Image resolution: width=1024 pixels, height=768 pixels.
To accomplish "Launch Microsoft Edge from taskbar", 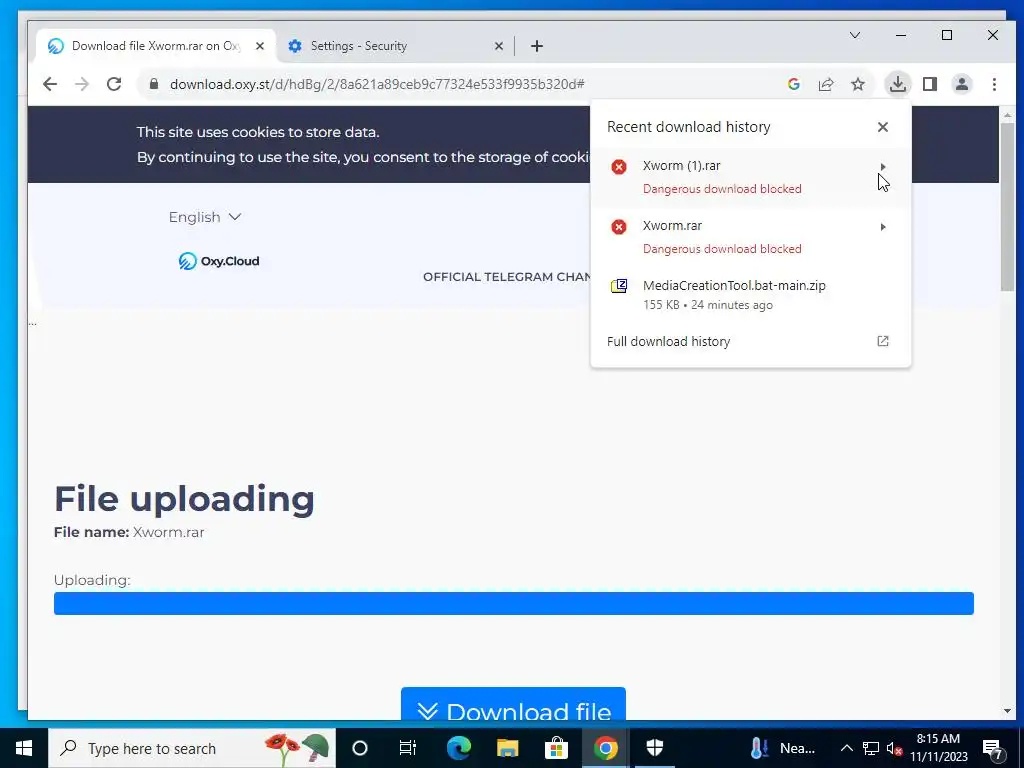I will coord(458,748).
